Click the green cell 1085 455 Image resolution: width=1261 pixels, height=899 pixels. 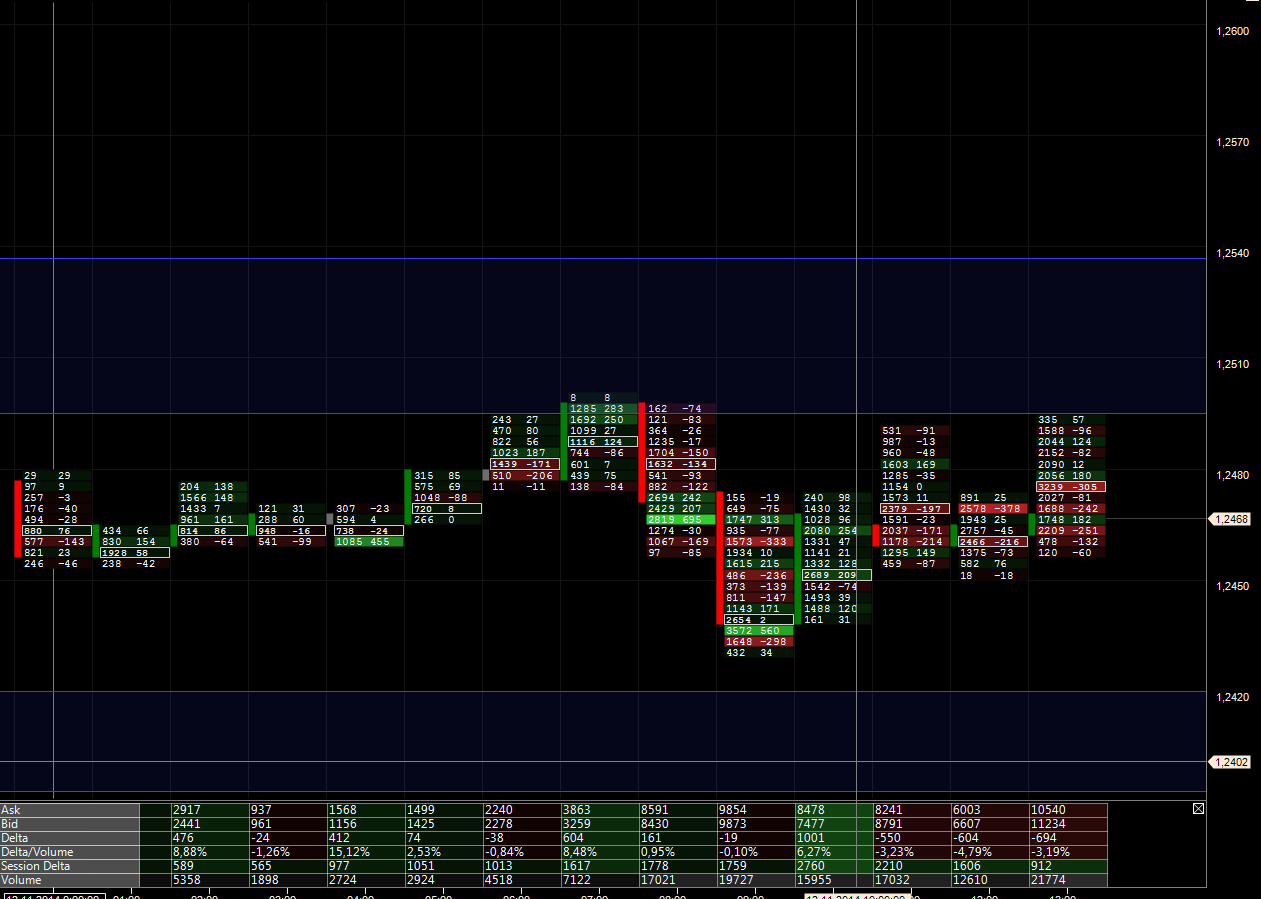point(369,542)
